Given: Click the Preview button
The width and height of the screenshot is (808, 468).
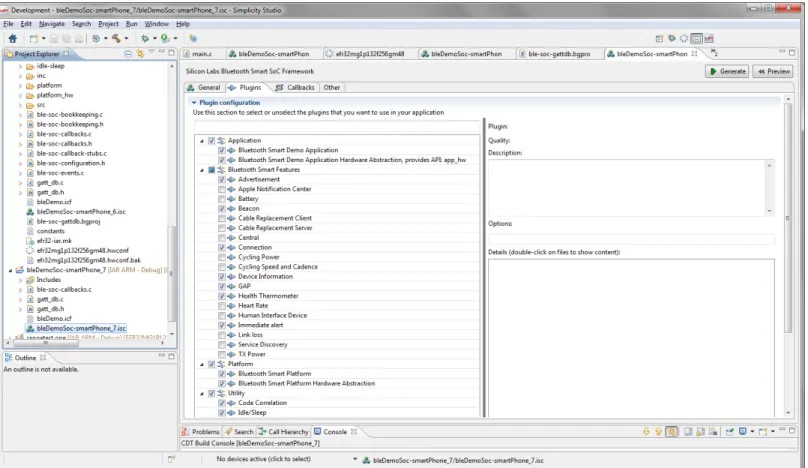Looking at the screenshot, I should 773,71.
